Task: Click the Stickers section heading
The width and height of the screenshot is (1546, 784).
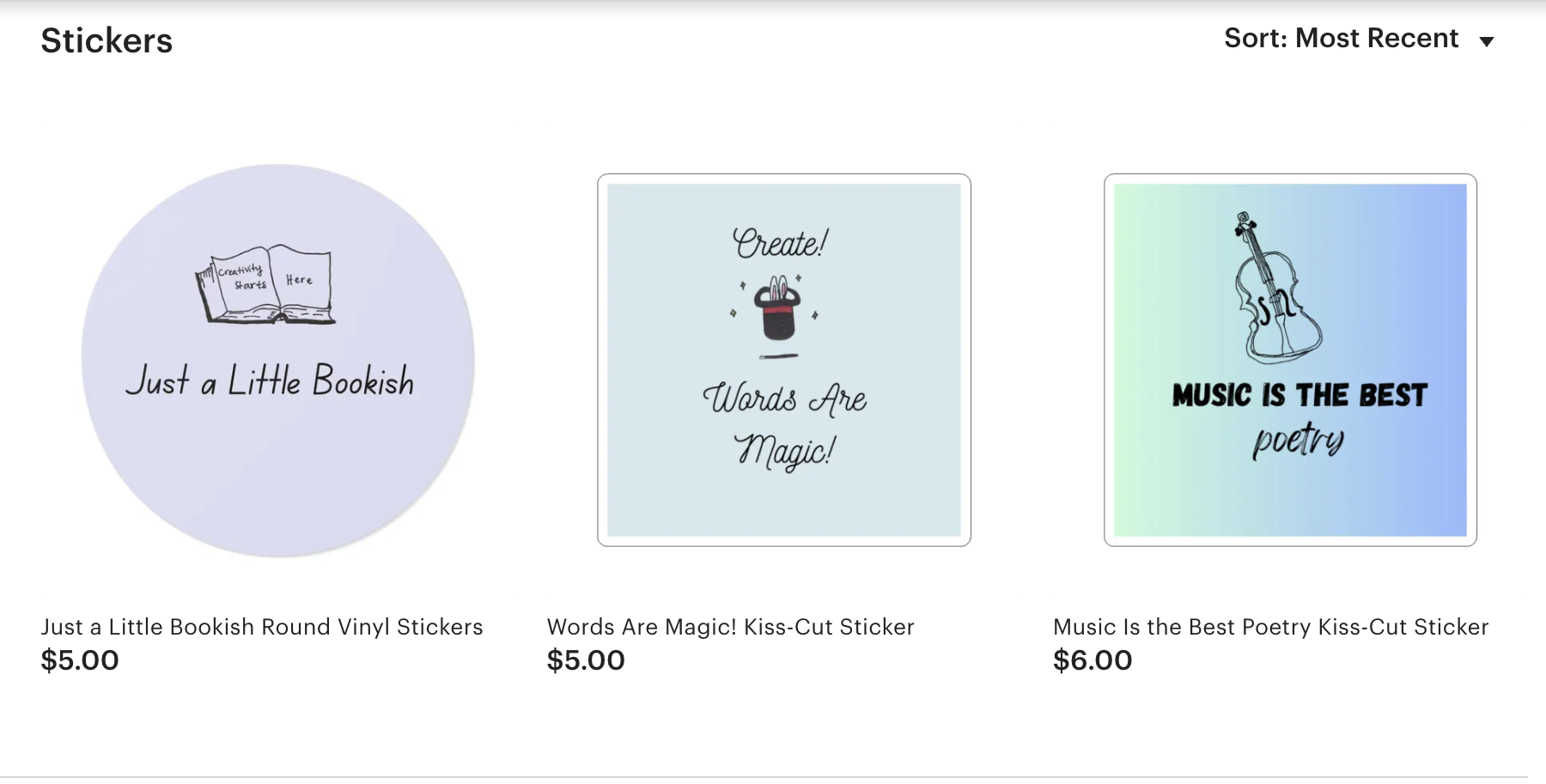Action: [107, 41]
